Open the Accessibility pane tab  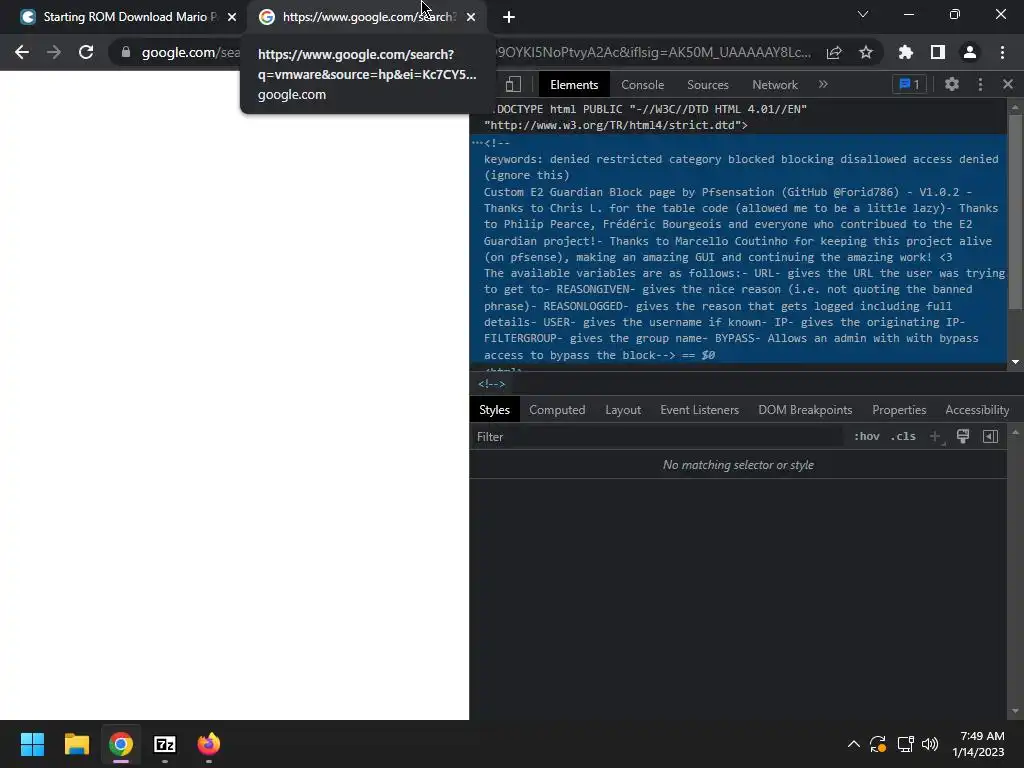pyautogui.click(x=977, y=409)
